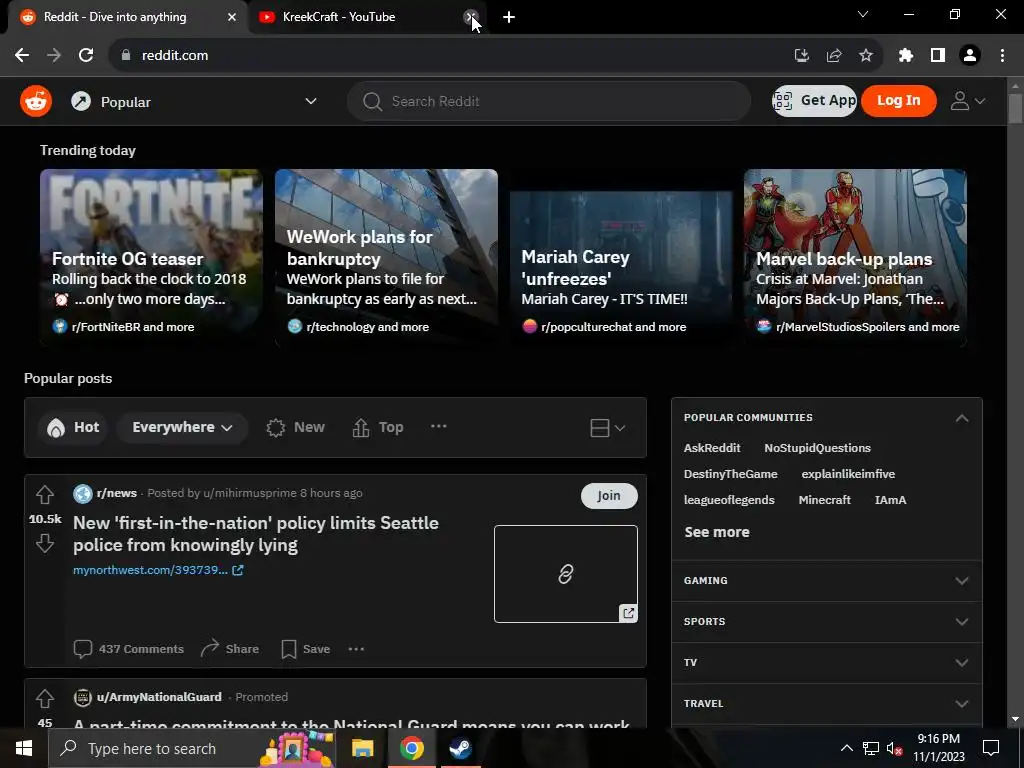Click the page vertical scrollbar thumb
The height and width of the screenshot is (768, 1024).
click(1015, 108)
